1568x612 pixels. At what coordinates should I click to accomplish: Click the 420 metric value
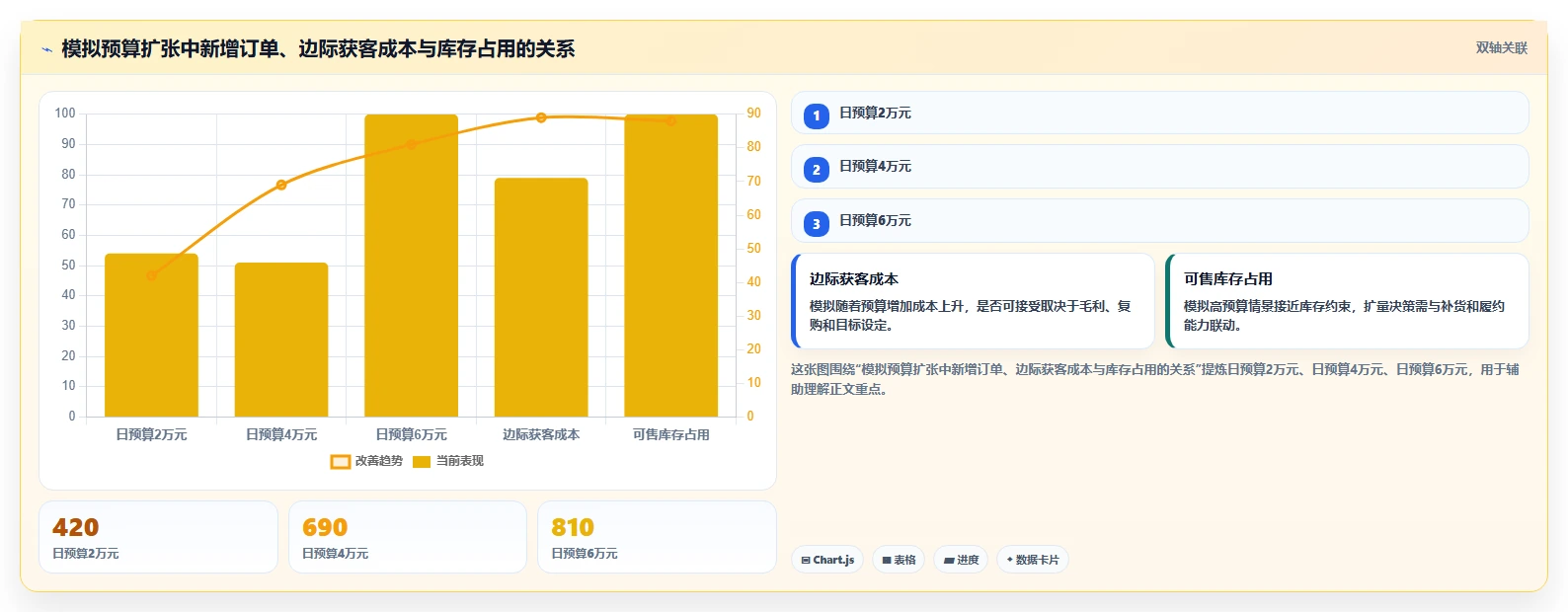coord(76,528)
